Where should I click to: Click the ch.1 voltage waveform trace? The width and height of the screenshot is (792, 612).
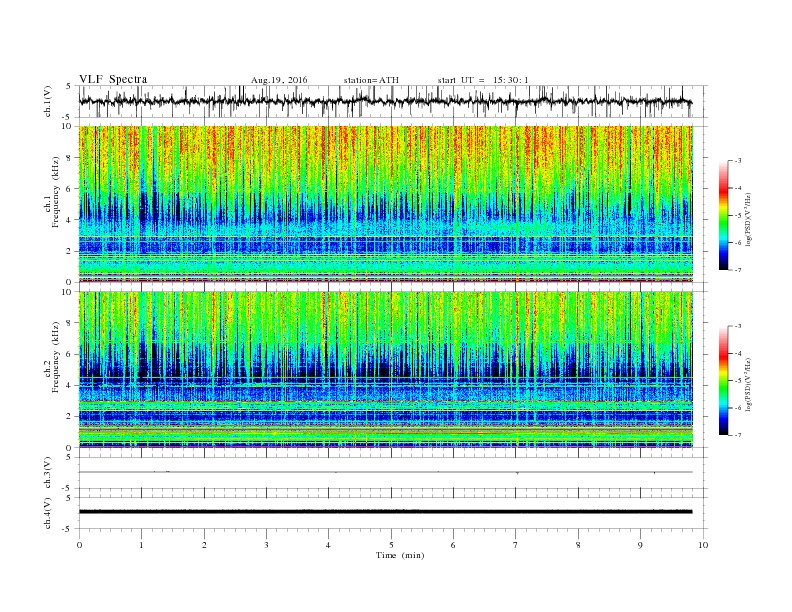pos(385,101)
